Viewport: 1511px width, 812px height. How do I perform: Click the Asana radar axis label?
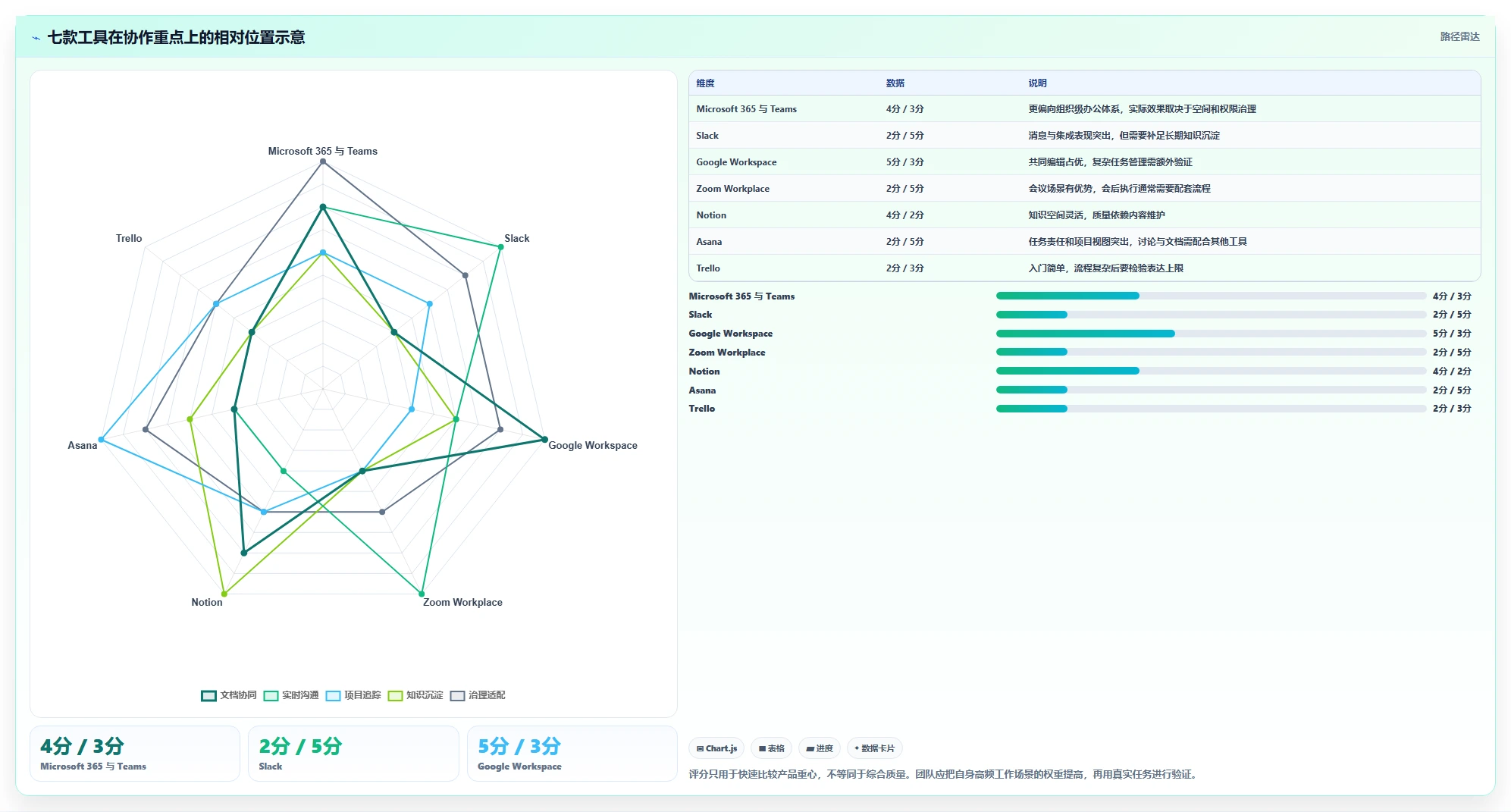coord(83,445)
